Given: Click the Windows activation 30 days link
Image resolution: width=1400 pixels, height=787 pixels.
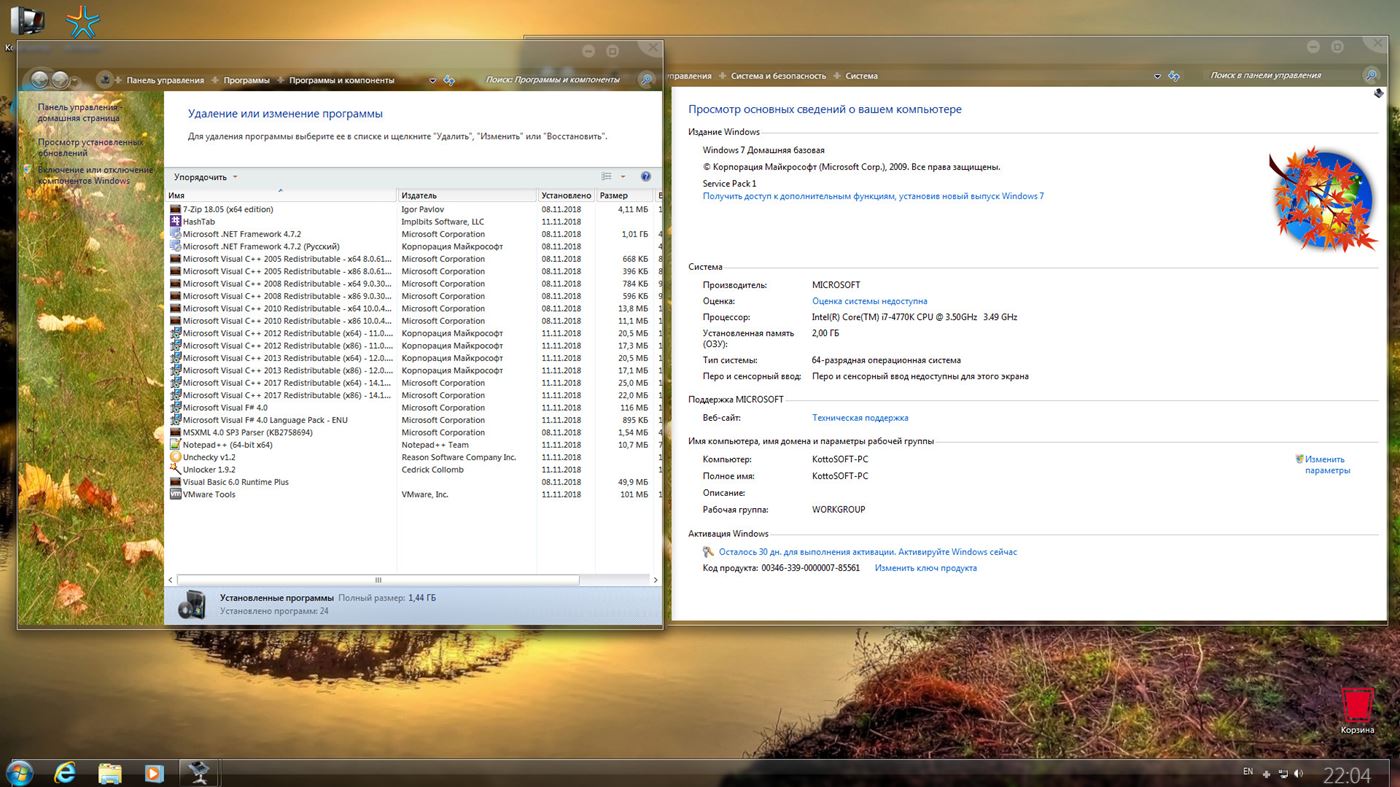Looking at the screenshot, I should tap(867, 552).
